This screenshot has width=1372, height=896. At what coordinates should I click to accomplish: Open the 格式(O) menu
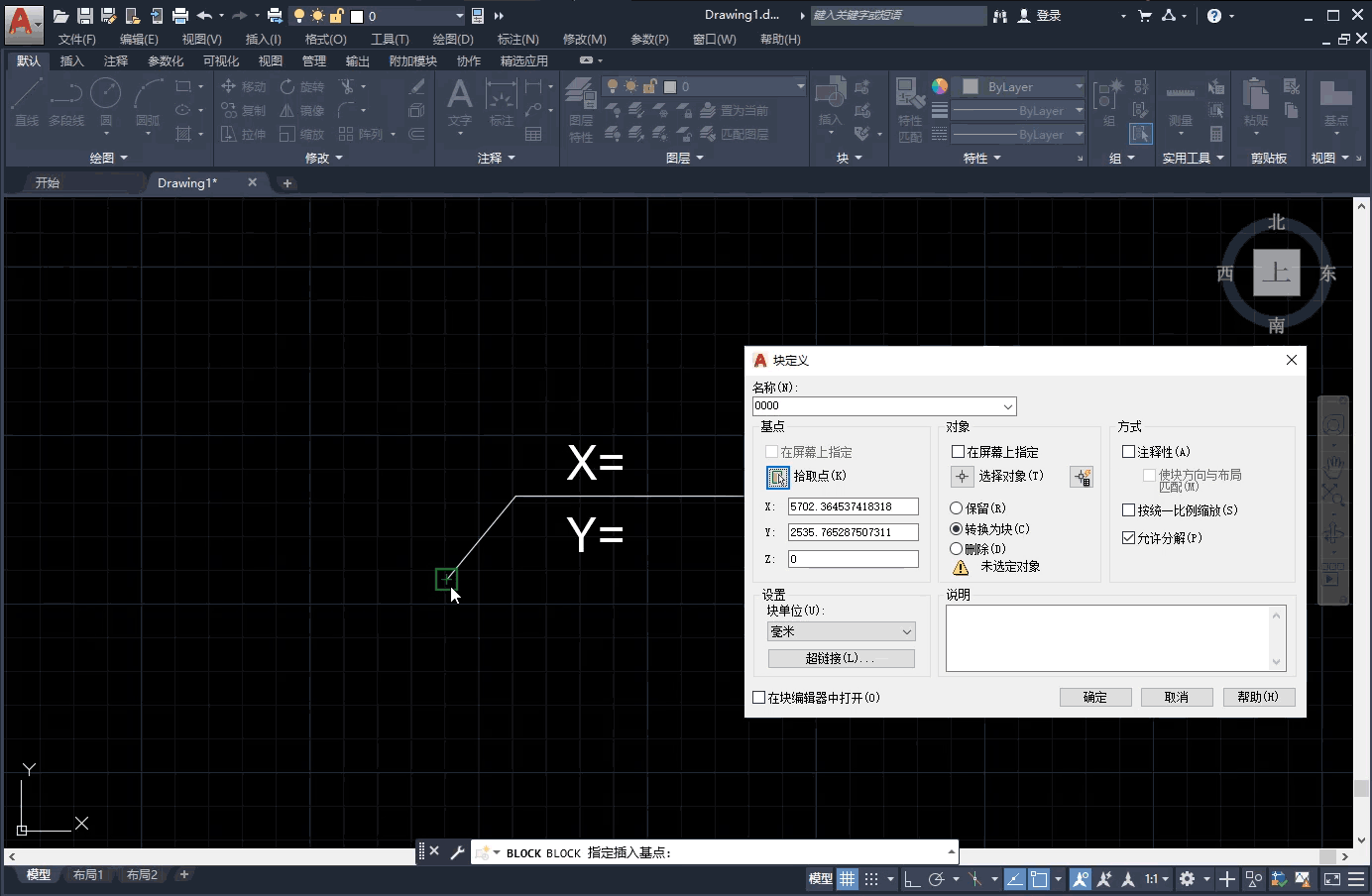click(325, 39)
